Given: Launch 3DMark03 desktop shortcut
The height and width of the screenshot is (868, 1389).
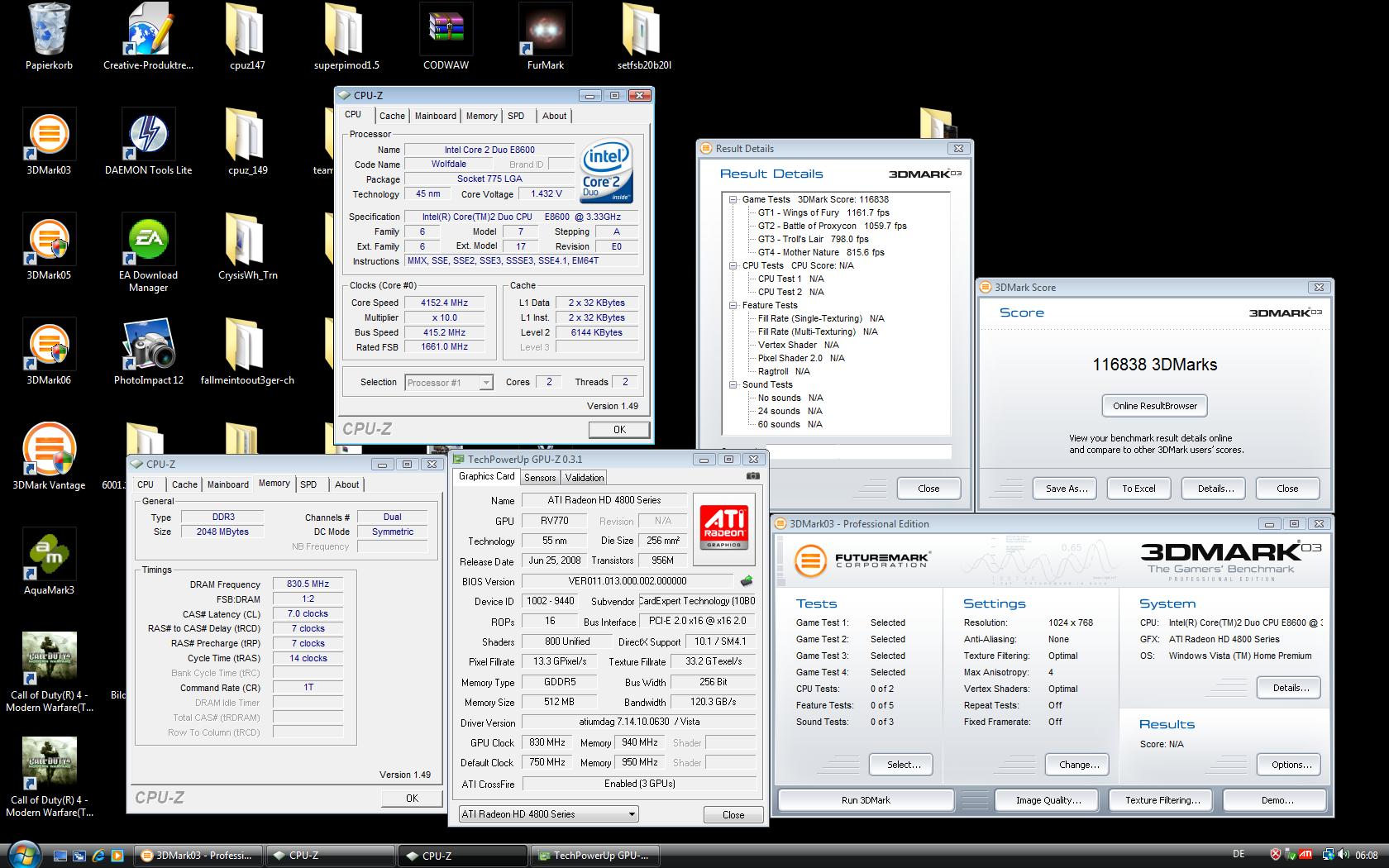Looking at the screenshot, I should 49,141.
